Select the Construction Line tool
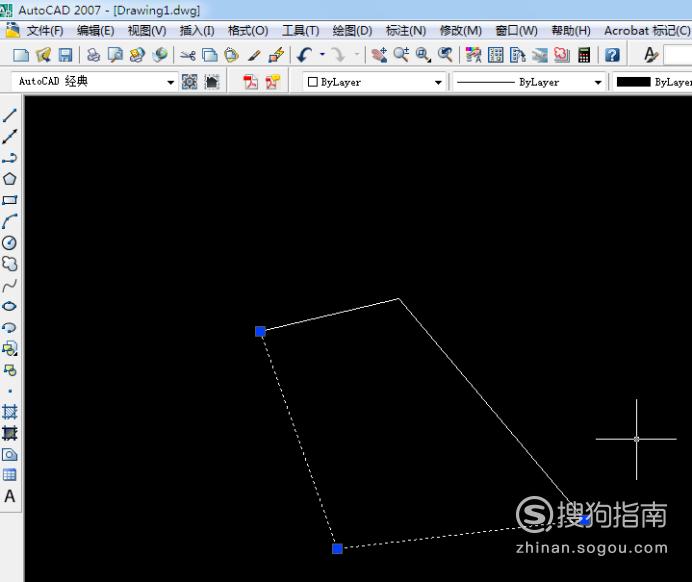Screen dimensions: 692x582 [x=9, y=136]
